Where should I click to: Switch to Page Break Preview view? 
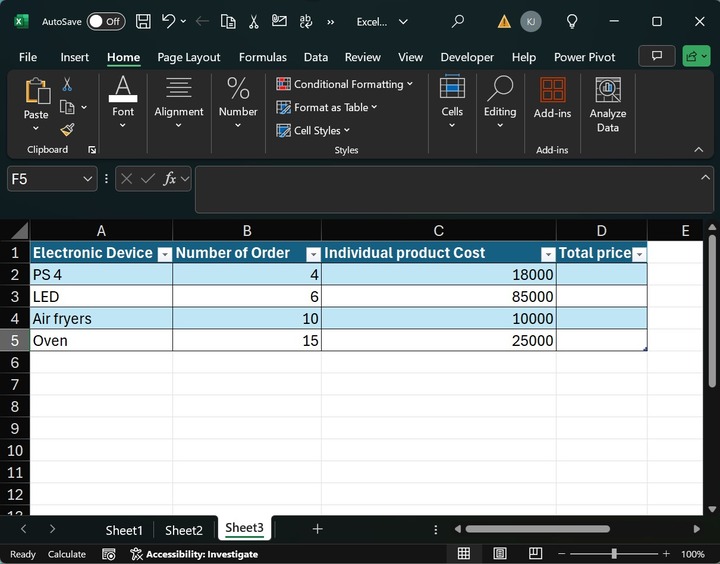pyautogui.click(x=534, y=553)
